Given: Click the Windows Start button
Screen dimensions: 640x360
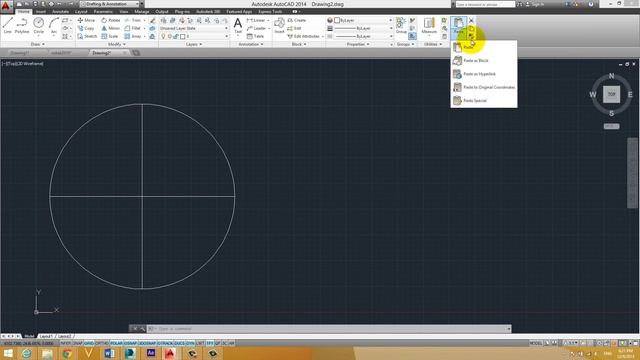Looking at the screenshot, I should tap(8, 353).
